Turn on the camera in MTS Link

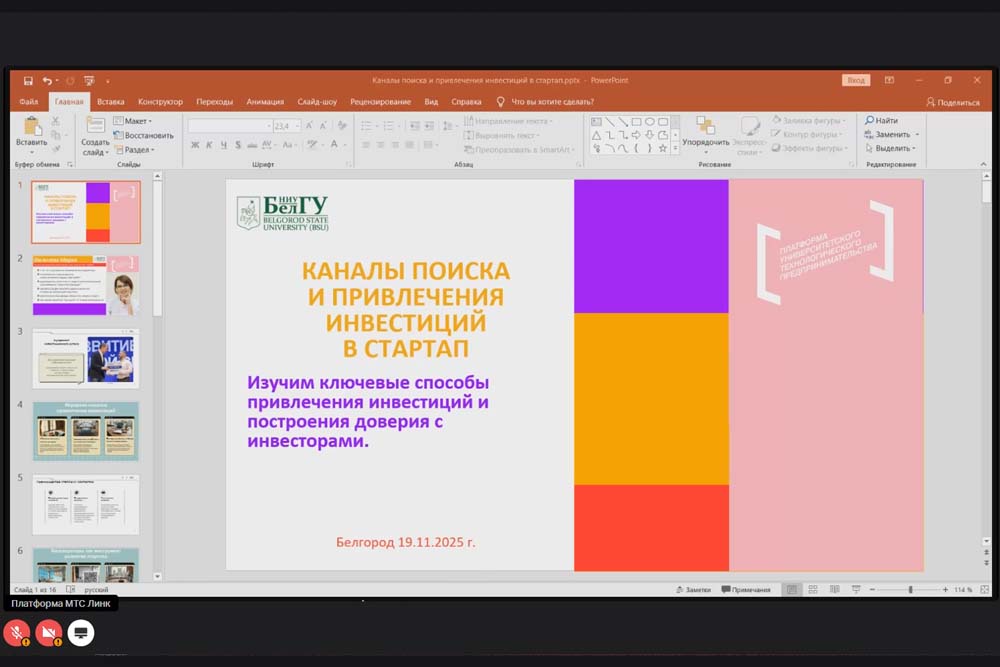48,632
